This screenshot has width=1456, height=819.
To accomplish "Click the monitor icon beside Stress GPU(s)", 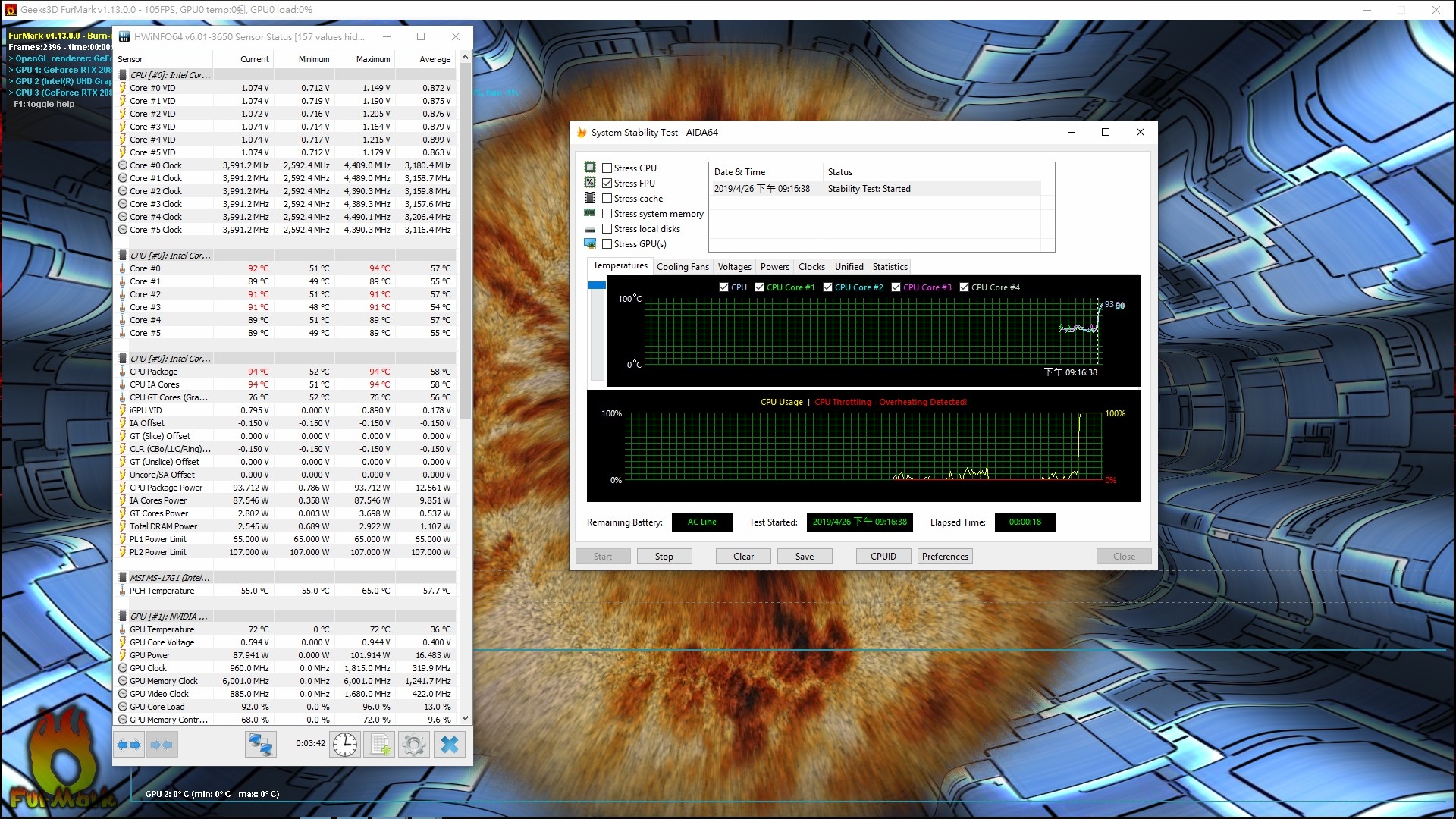I will [590, 243].
